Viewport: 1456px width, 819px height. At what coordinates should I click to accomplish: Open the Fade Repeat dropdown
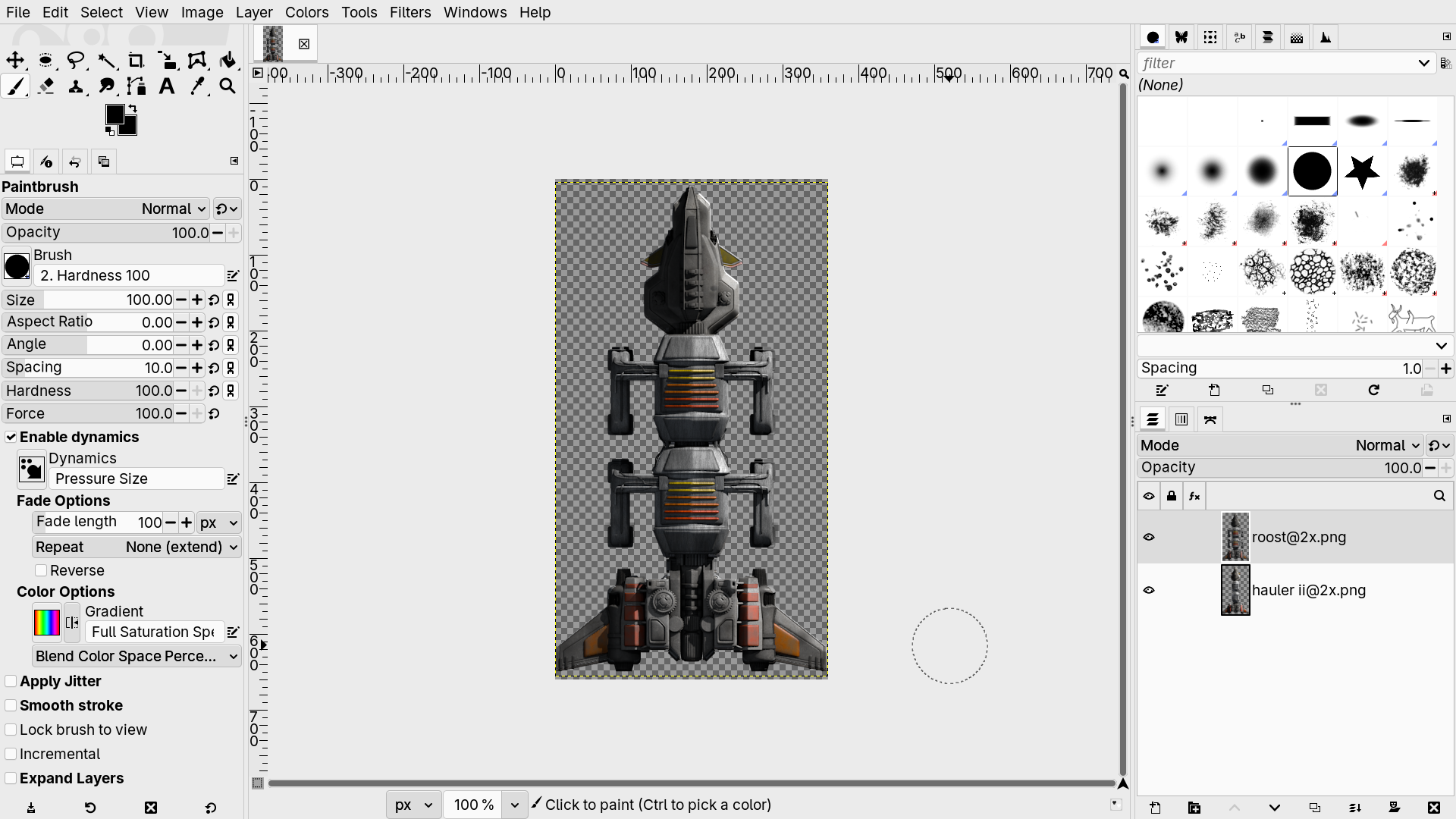click(x=136, y=548)
